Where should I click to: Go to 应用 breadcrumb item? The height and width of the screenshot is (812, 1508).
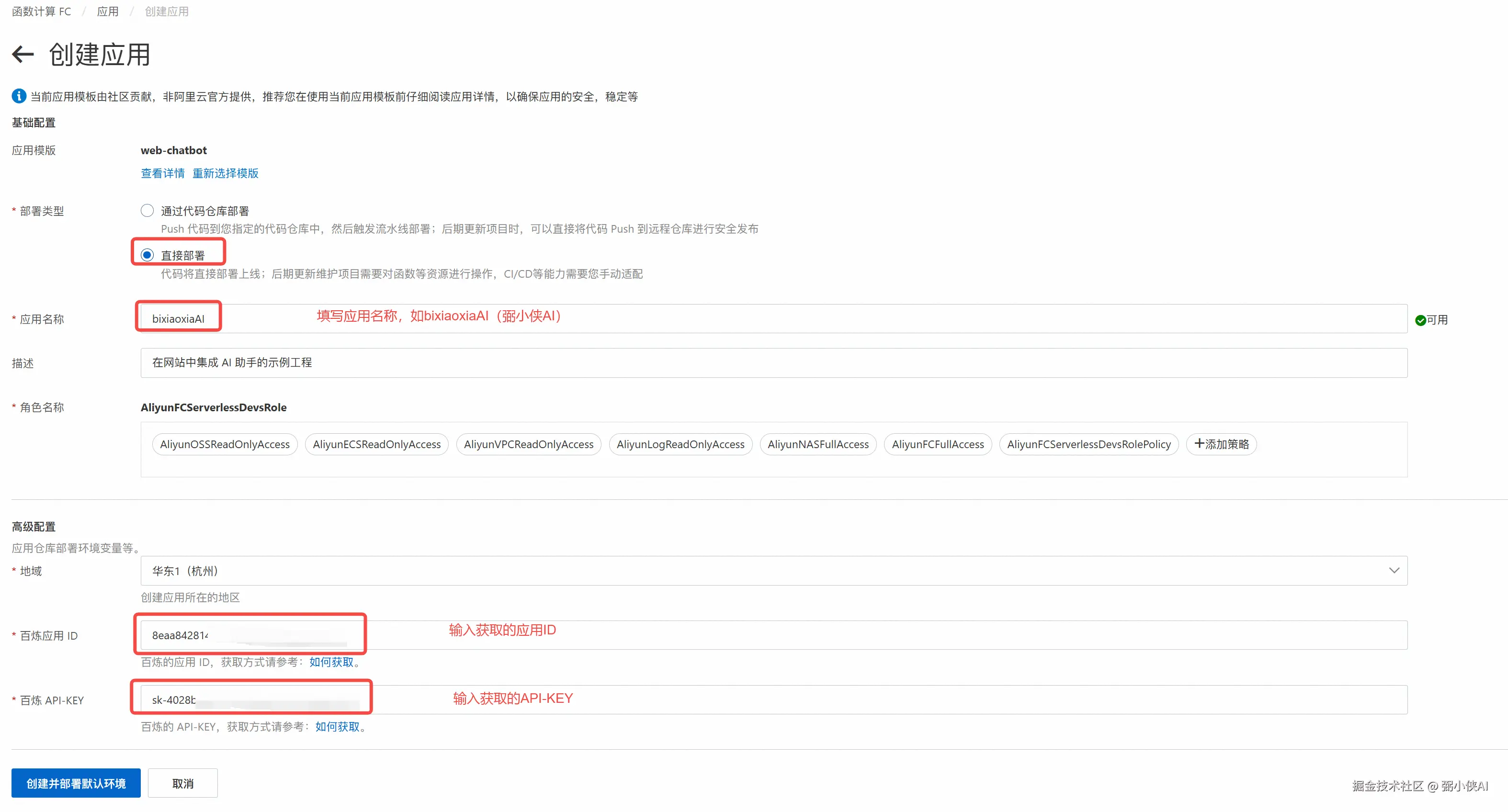pos(108,11)
